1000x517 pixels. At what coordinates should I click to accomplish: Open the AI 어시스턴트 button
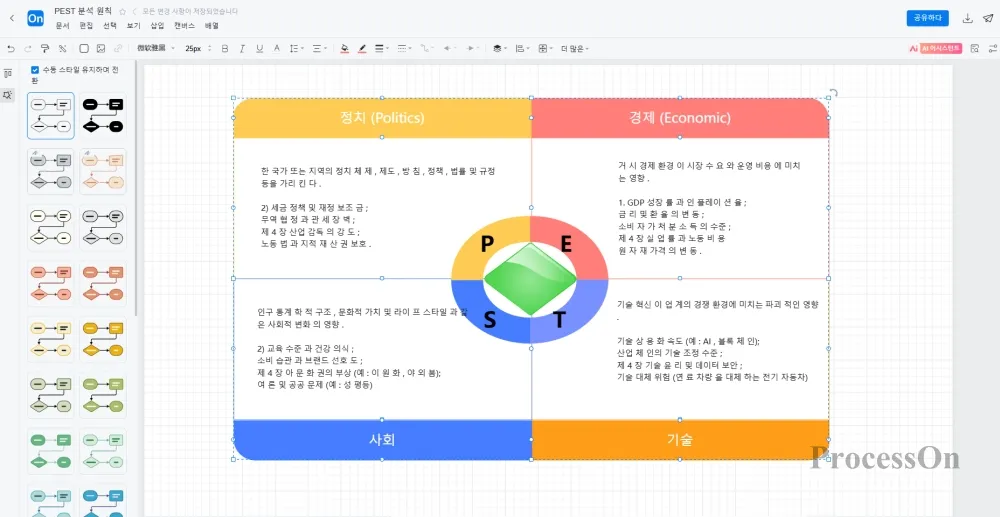(935, 48)
